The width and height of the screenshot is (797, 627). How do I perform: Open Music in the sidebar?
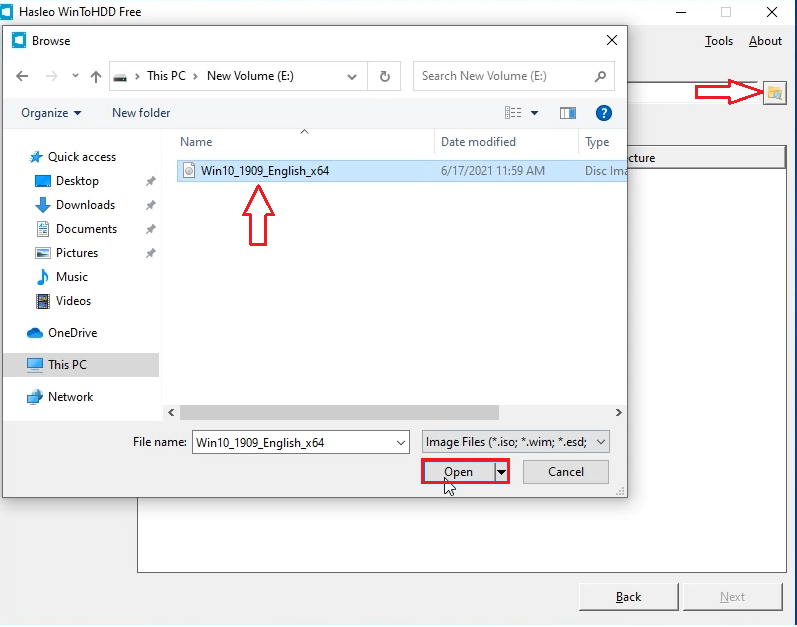pyautogui.click(x=72, y=277)
